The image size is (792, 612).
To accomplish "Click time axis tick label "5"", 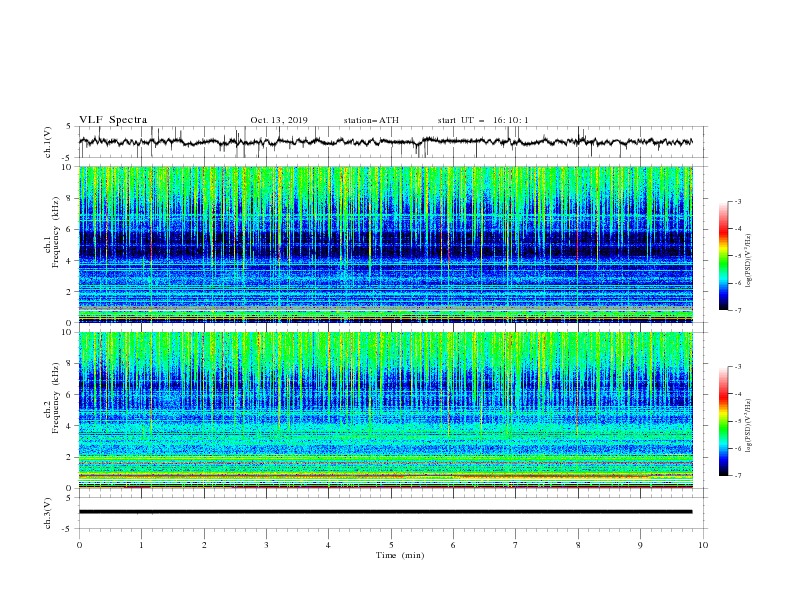I will click(x=391, y=545).
